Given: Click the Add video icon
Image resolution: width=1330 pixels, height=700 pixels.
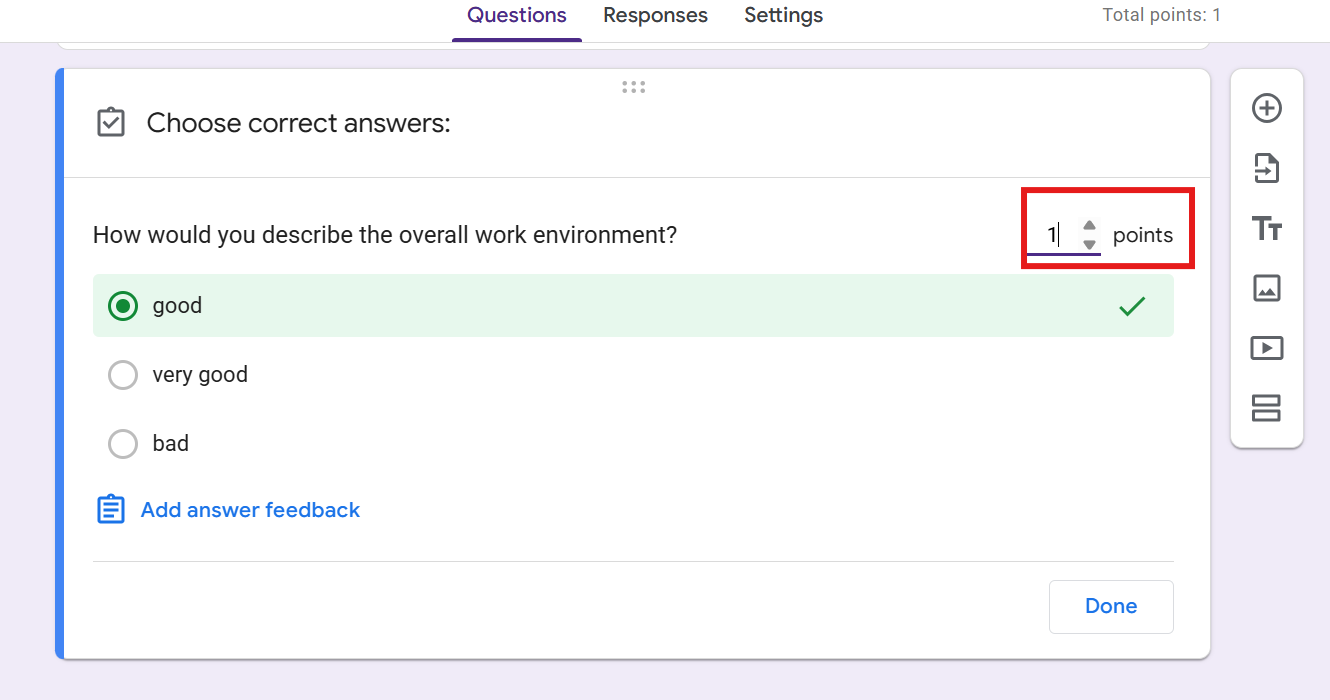Looking at the screenshot, I should (x=1267, y=348).
